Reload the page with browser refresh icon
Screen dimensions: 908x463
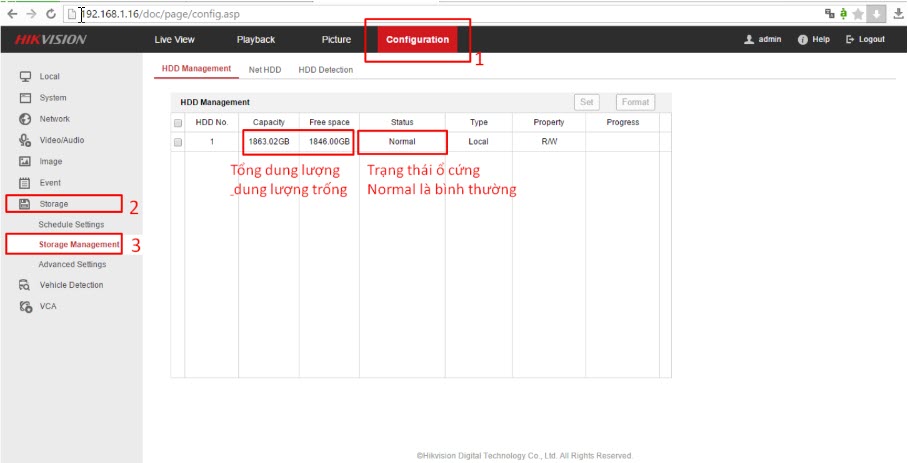pyautogui.click(x=50, y=14)
